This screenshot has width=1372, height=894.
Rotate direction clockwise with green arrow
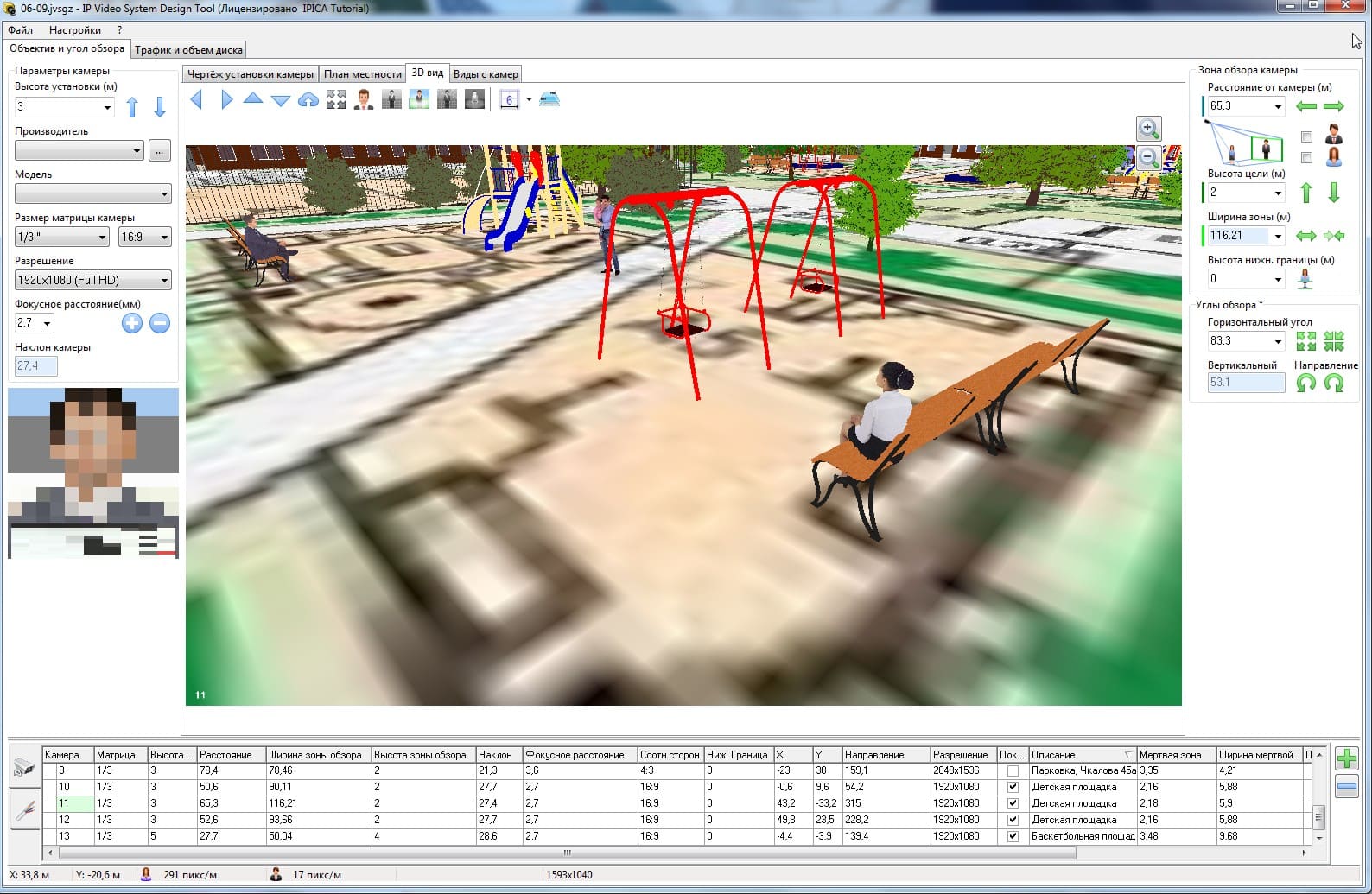(1334, 383)
